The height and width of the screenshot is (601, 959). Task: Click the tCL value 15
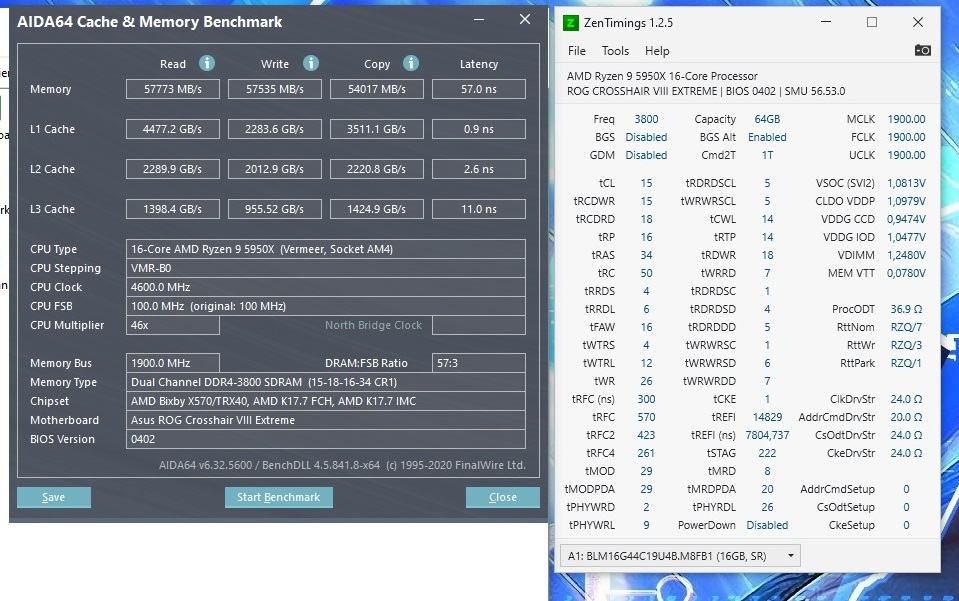coord(646,183)
